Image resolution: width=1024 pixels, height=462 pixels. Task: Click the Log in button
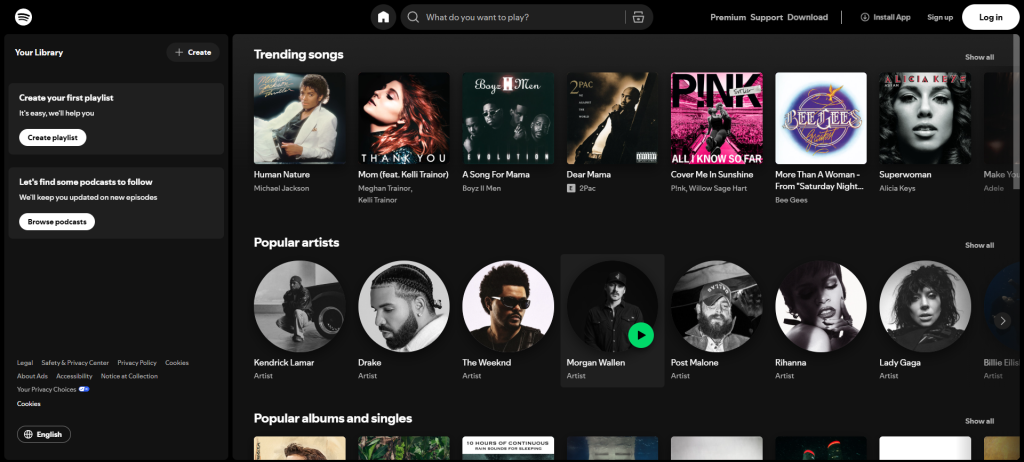click(990, 17)
